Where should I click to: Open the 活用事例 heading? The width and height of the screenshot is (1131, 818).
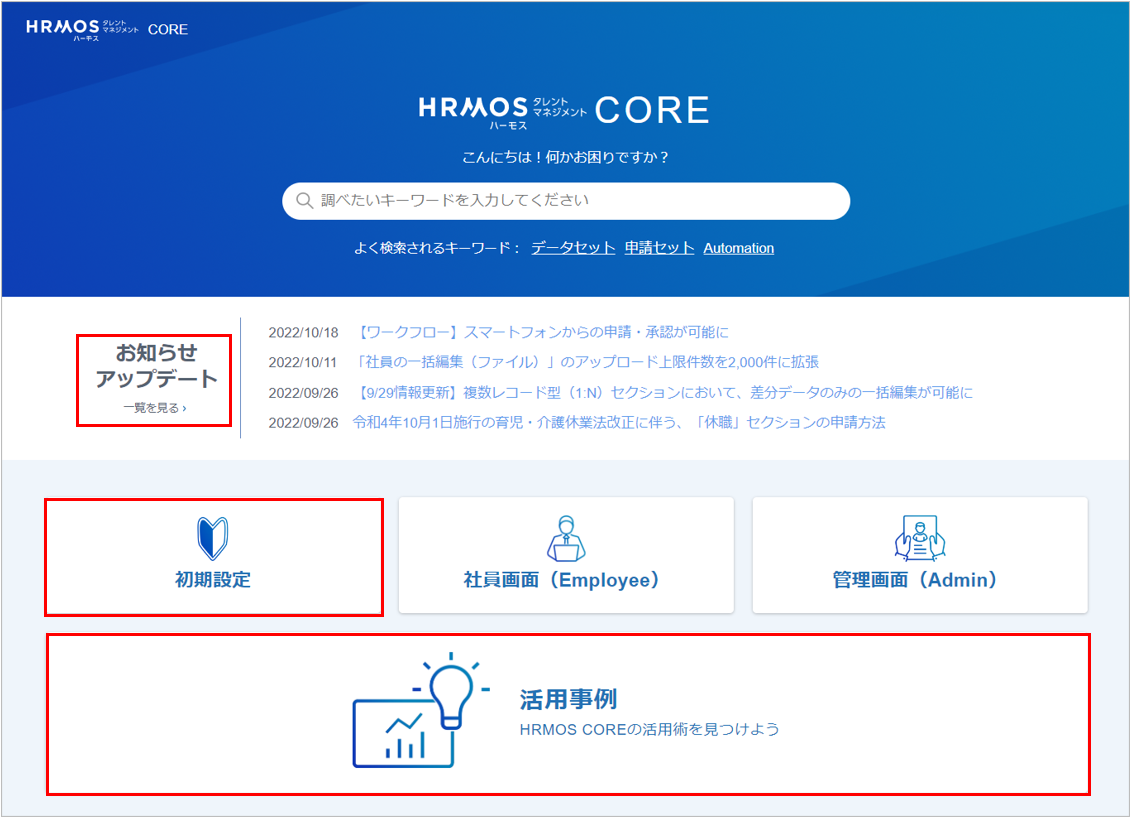pos(568,699)
